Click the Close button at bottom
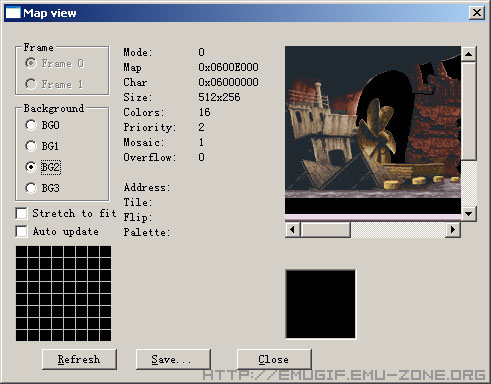This screenshot has width=491, height=384. (x=274, y=359)
